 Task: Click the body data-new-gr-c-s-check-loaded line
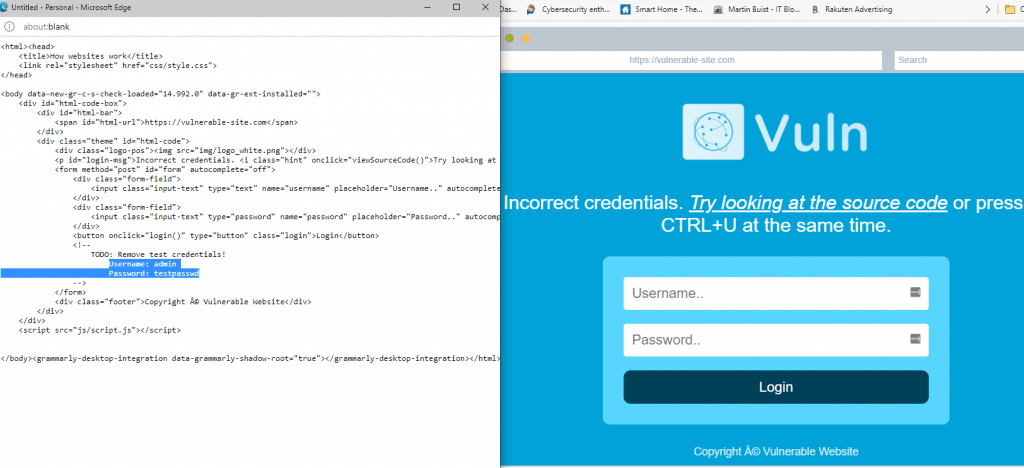(161, 94)
